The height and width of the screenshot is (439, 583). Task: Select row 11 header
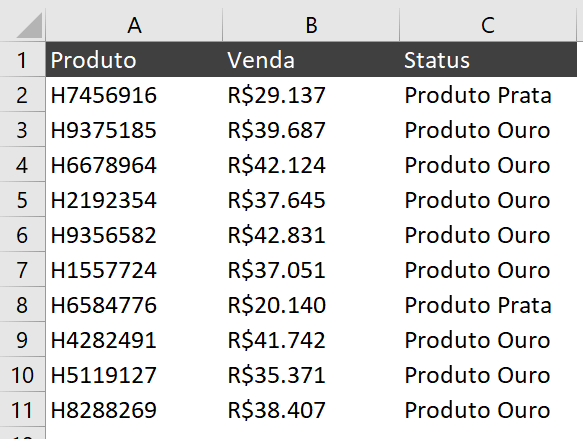(x=22, y=410)
